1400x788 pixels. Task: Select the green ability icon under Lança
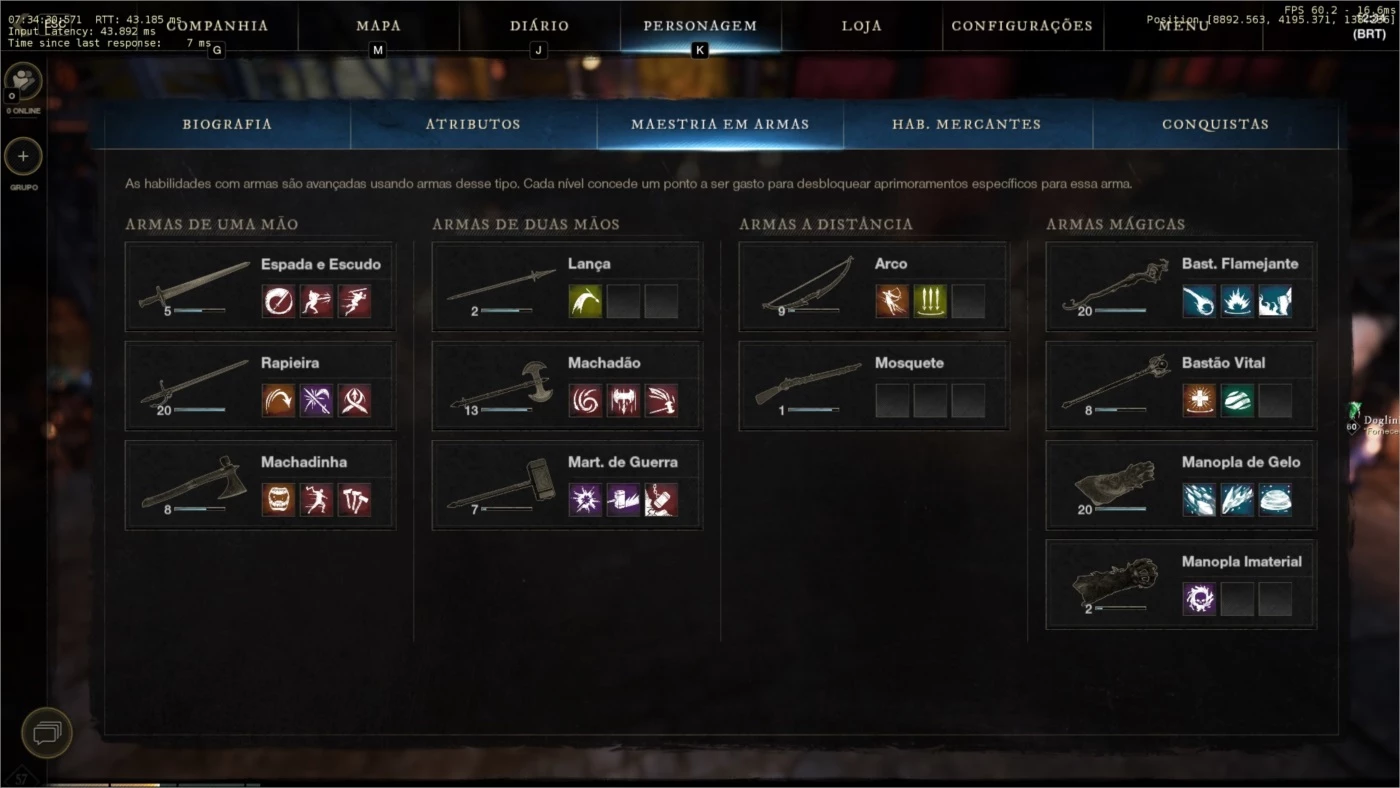pos(586,301)
